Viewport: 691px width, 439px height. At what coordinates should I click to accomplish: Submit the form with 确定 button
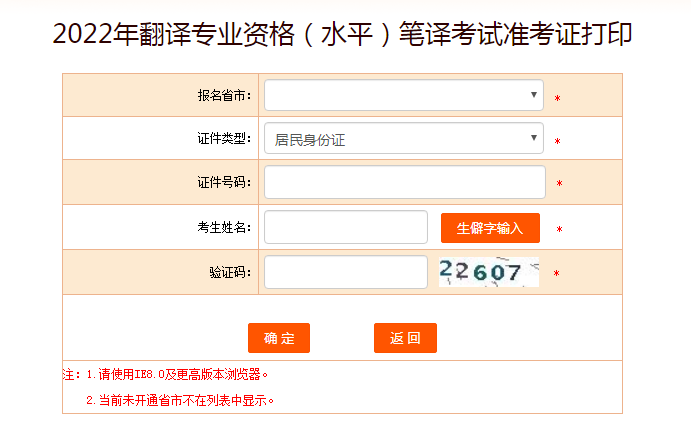coord(279,338)
